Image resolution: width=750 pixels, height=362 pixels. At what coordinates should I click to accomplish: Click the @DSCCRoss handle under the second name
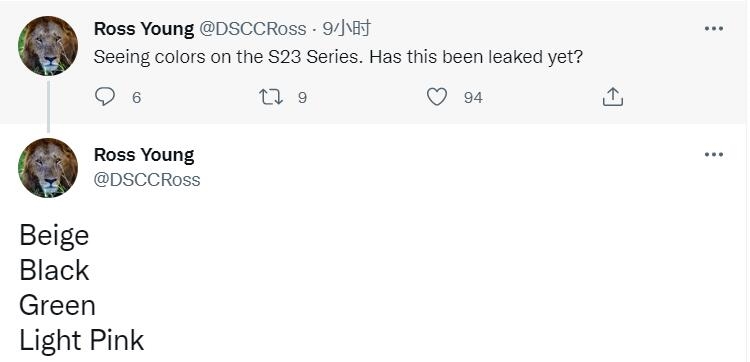click(147, 180)
